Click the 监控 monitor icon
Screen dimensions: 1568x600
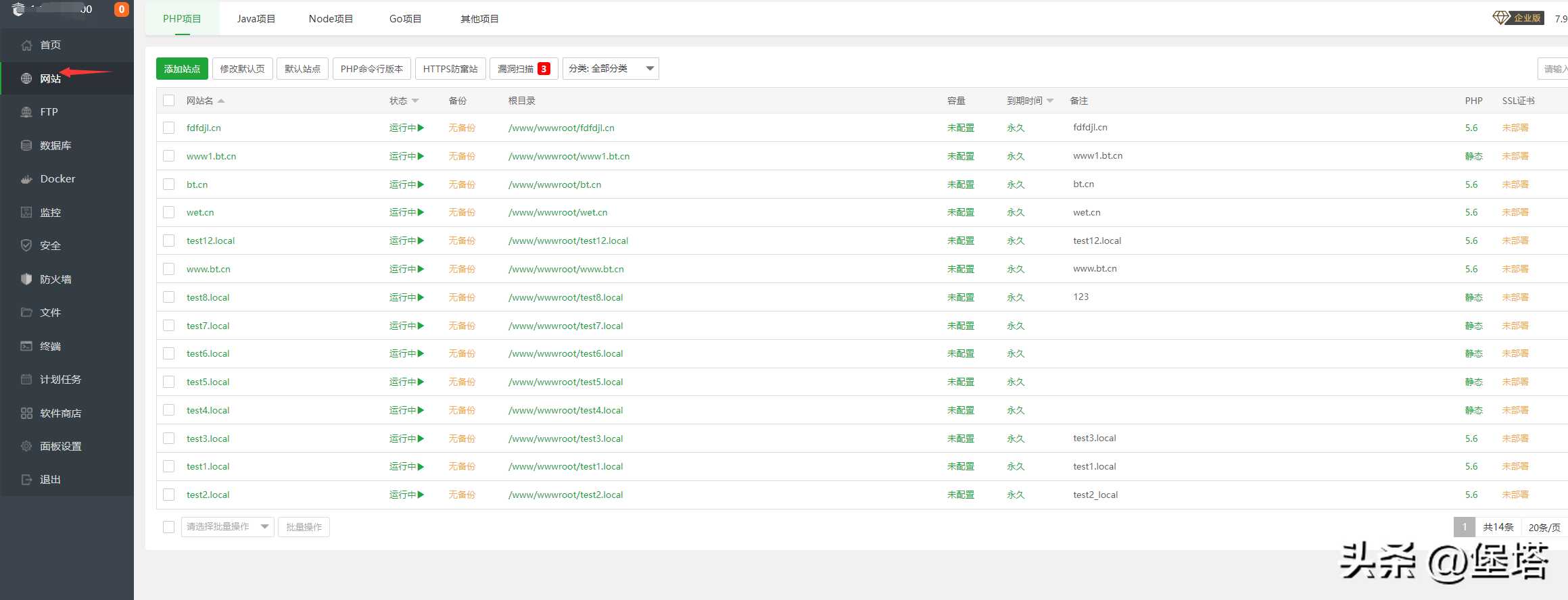click(26, 212)
